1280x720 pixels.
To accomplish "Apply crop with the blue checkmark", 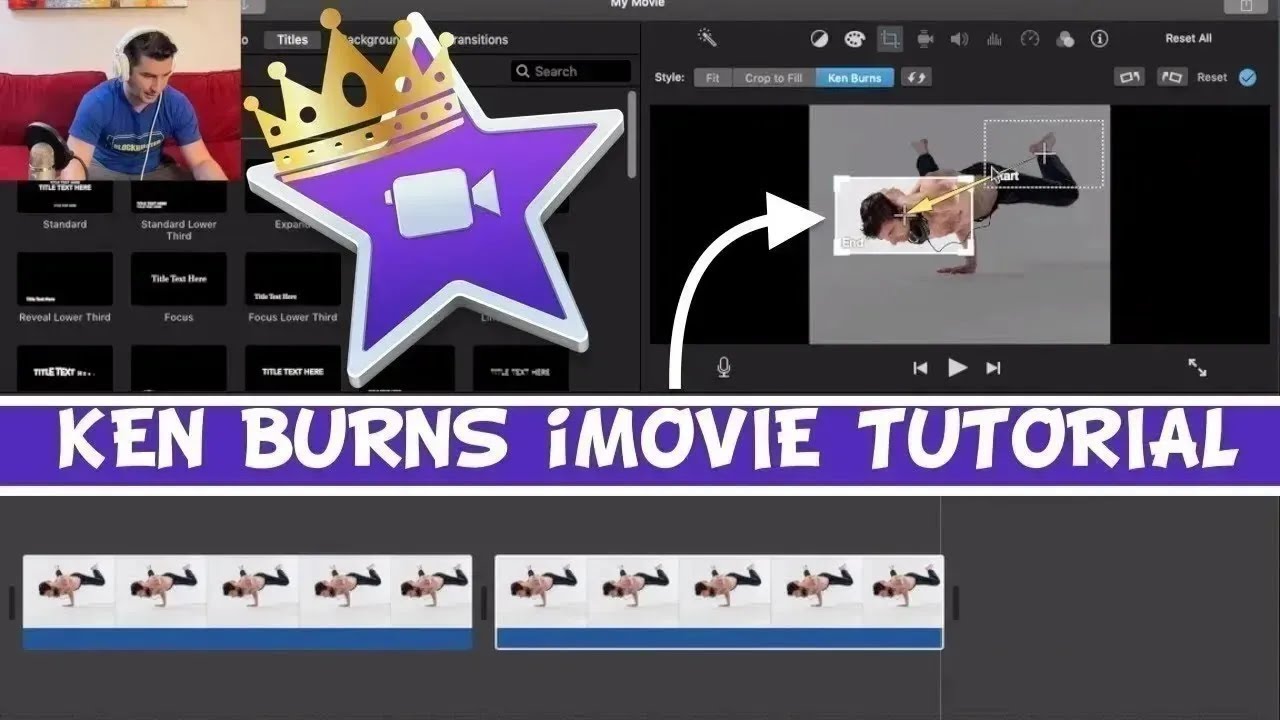I will pos(1247,77).
